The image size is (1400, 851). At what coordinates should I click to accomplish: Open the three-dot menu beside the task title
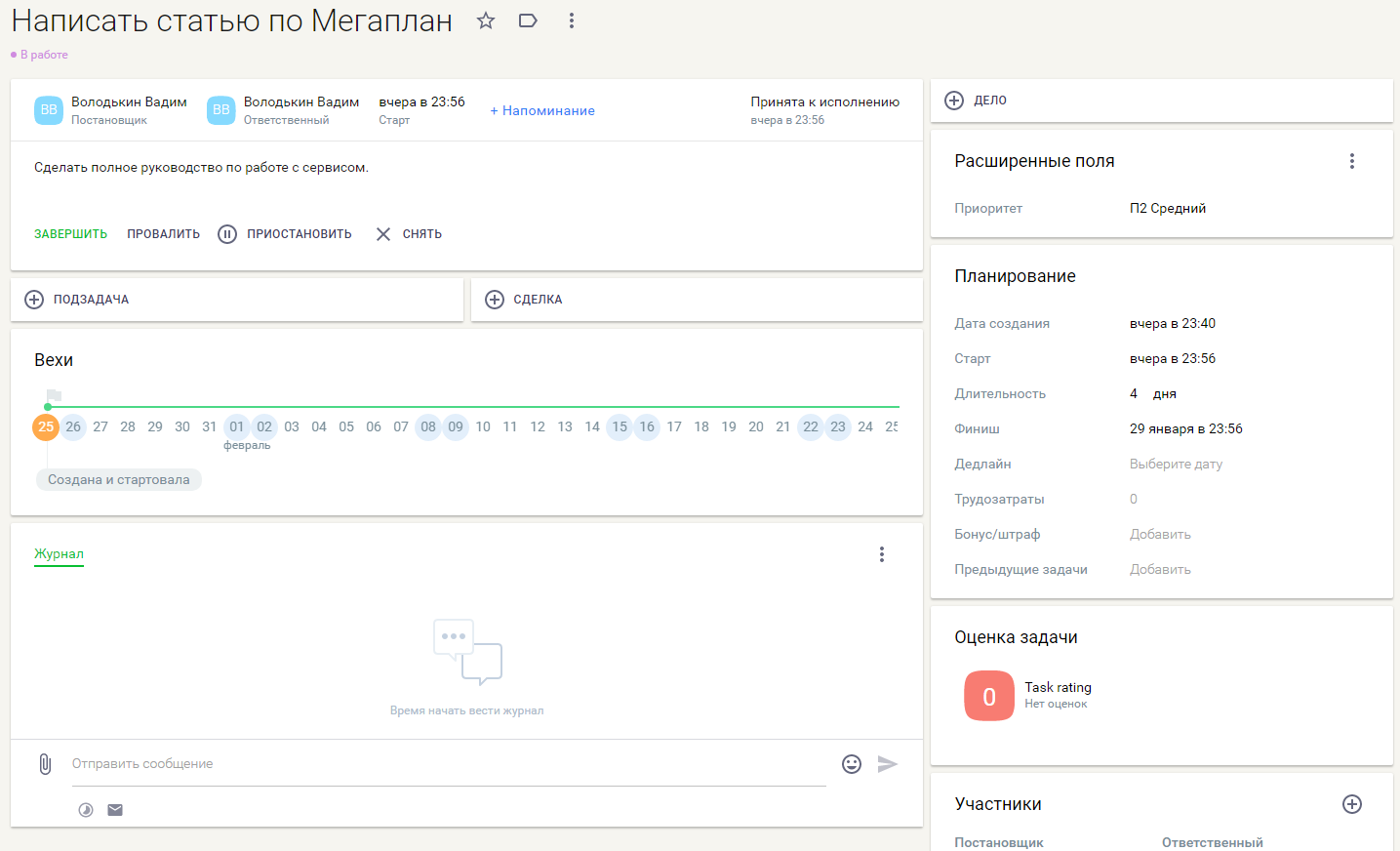(x=572, y=20)
